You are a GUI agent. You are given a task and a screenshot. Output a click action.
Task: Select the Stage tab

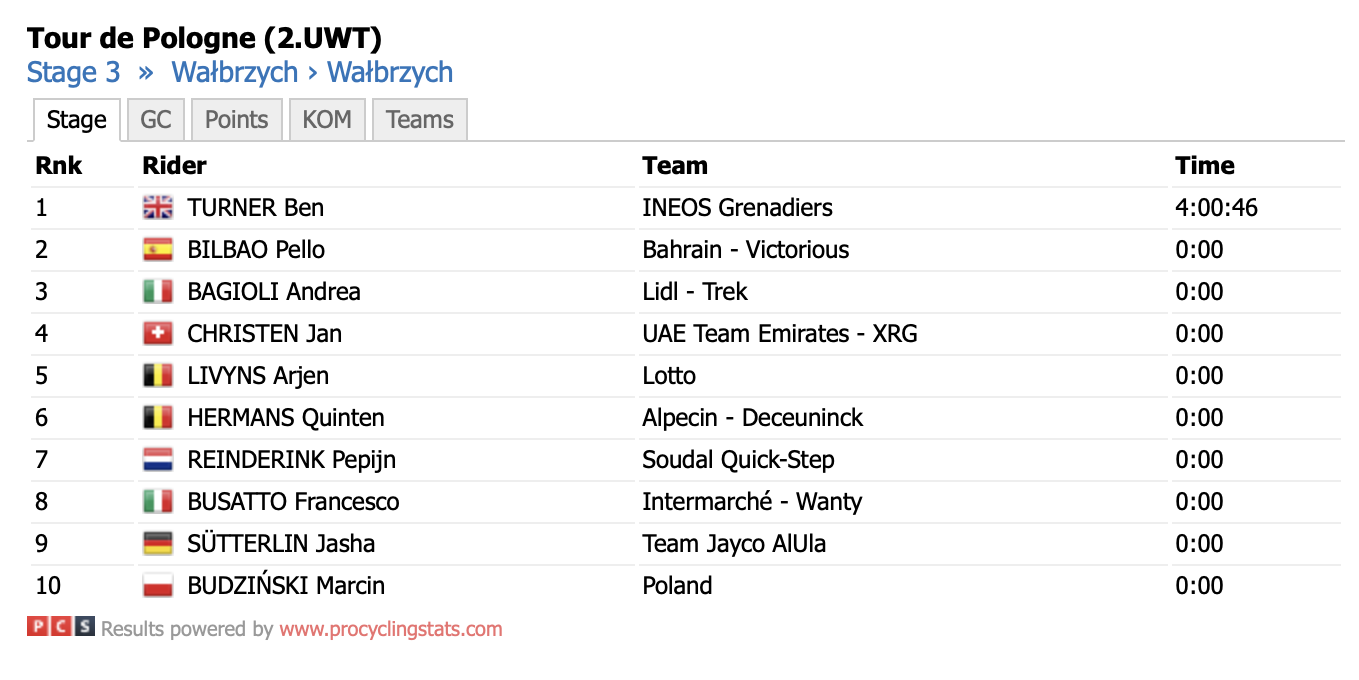click(77, 120)
